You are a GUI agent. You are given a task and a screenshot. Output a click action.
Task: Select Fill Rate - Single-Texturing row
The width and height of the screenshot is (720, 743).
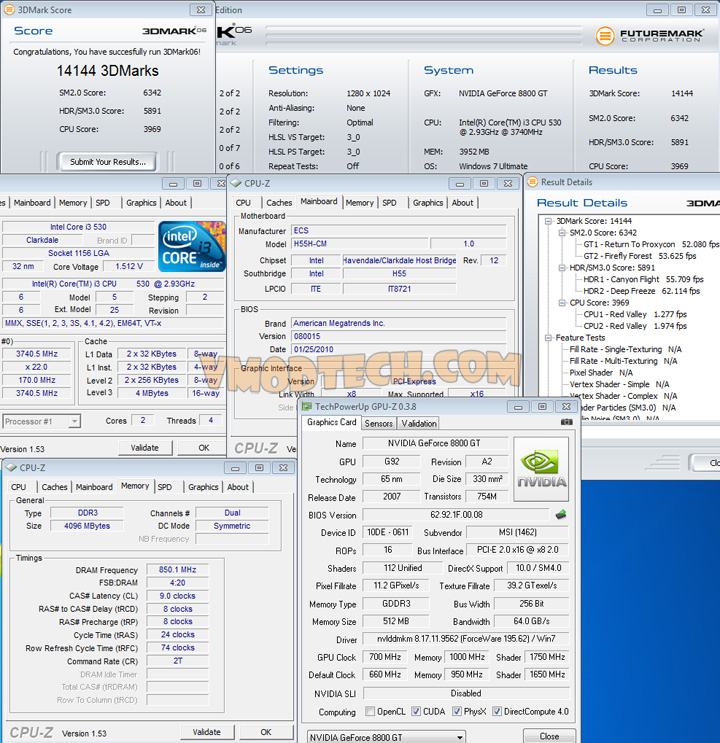click(x=625, y=350)
